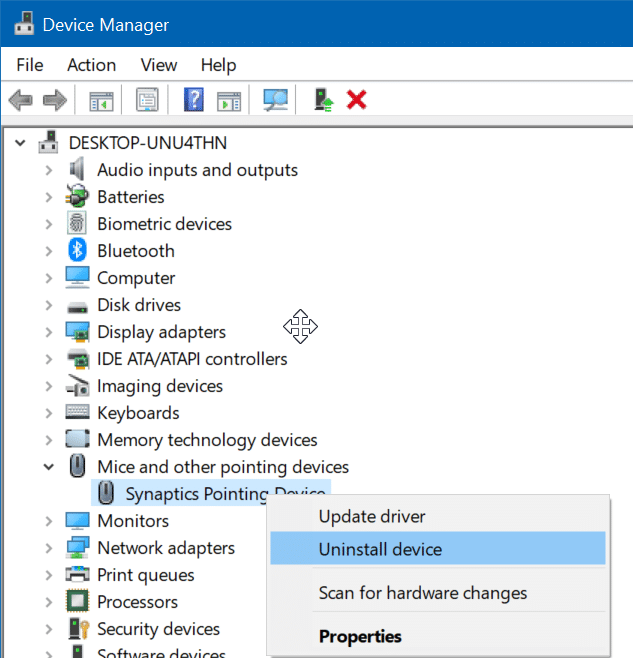Click the Update device driver toolbar icon
Image resolution: width=633 pixels, height=658 pixels.
click(324, 99)
